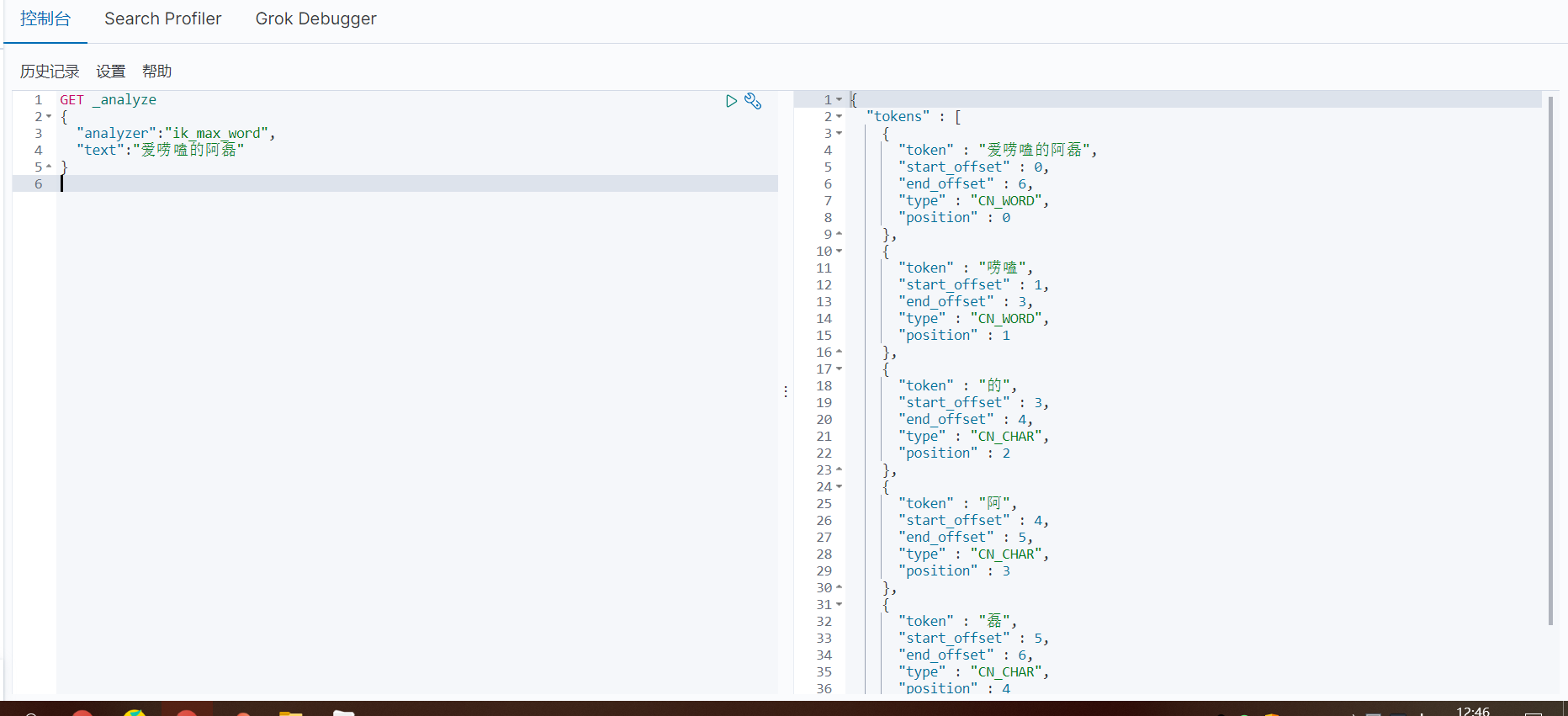This screenshot has height=716, width=1568.
Task: Collapse response root at output line 1
Action: [x=839, y=100]
